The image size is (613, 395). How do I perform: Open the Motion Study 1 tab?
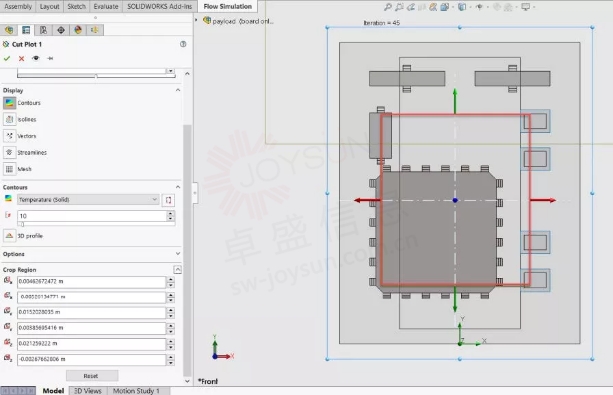(136, 391)
